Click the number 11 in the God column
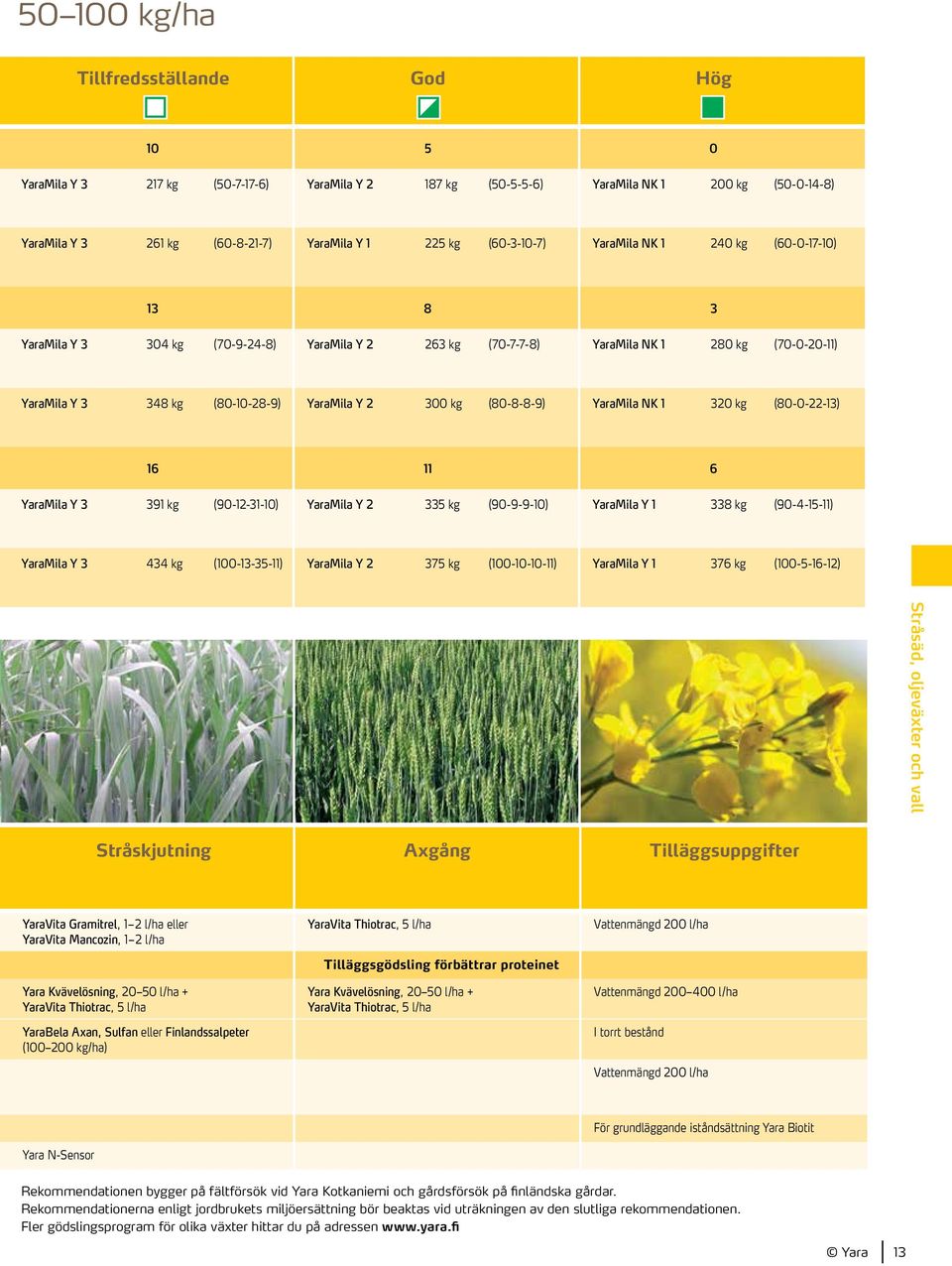 428,469
